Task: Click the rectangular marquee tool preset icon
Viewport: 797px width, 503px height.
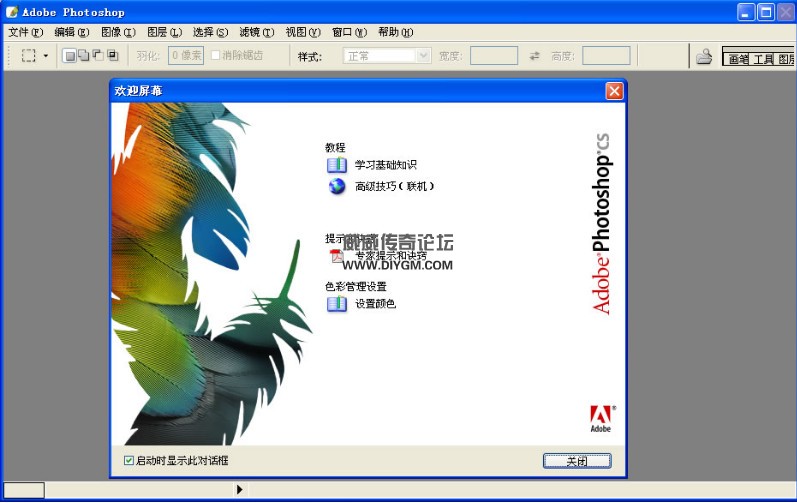Action: point(28,55)
